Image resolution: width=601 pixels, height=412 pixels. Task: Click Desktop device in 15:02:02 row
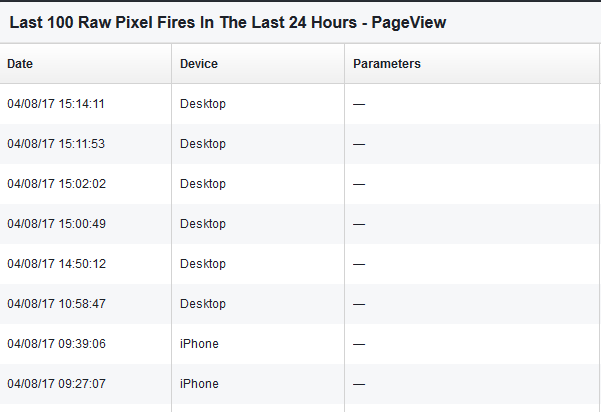(203, 184)
